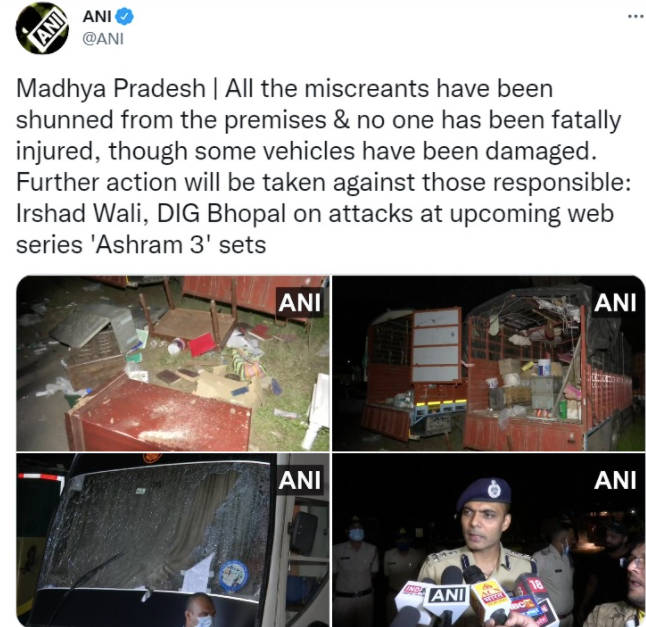The image size is (646, 627).
Task: Click the 'Ashram 3' text in the tweet
Action: pos(150,245)
